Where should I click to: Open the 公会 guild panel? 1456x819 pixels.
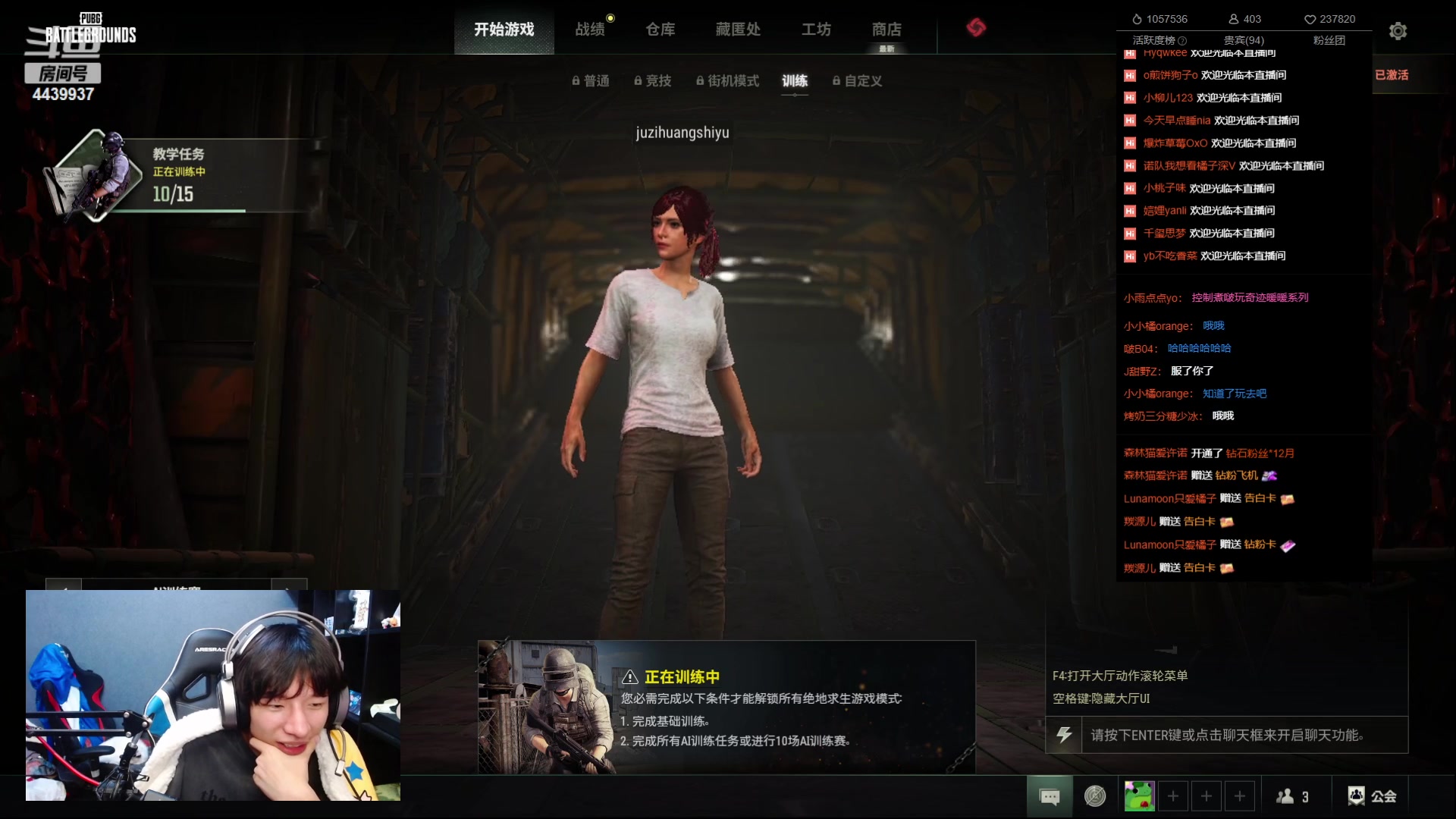point(1372,796)
